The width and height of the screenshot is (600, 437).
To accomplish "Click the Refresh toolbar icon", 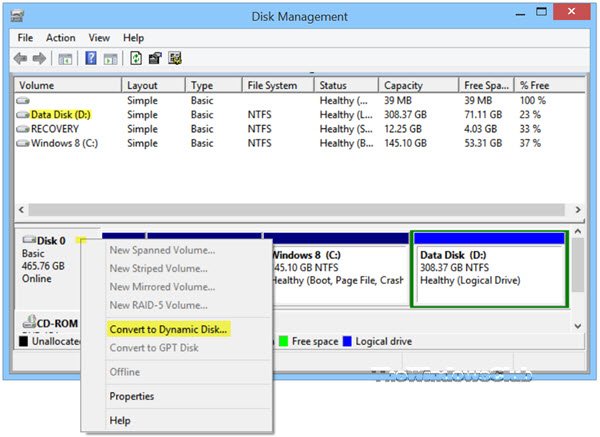I will tap(136, 59).
